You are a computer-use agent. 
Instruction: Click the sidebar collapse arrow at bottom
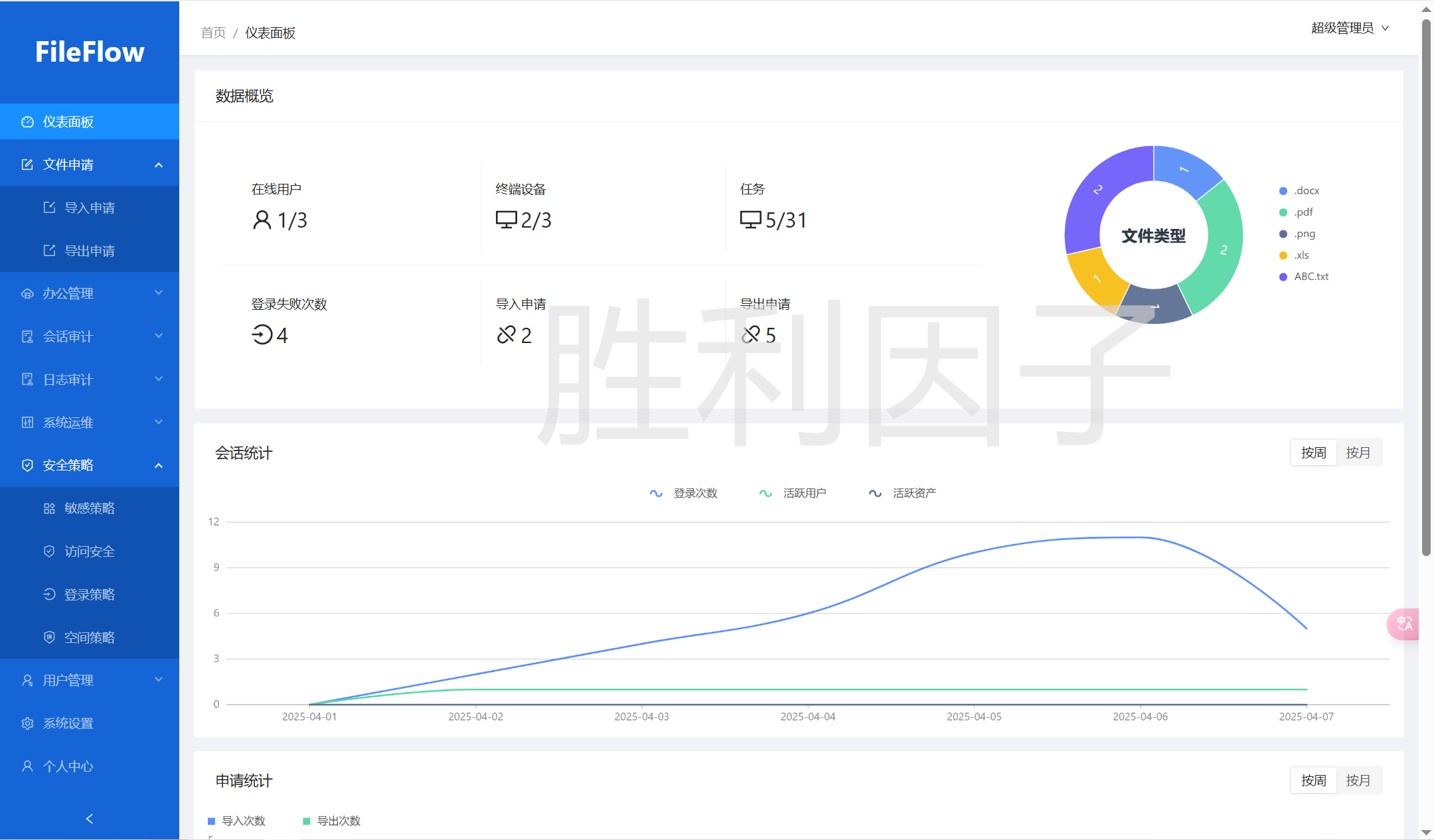coord(90,819)
